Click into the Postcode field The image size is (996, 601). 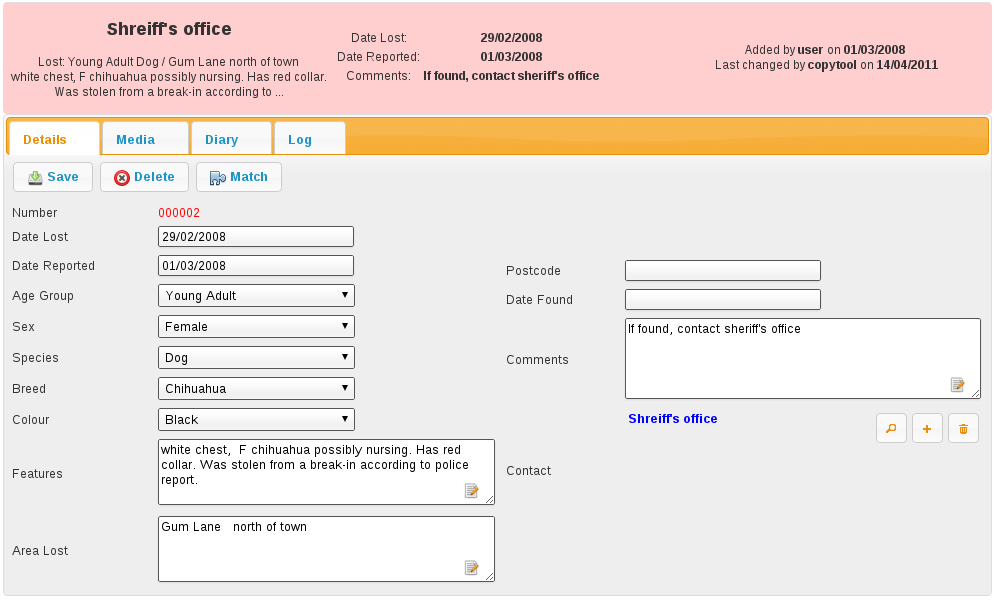point(722,271)
